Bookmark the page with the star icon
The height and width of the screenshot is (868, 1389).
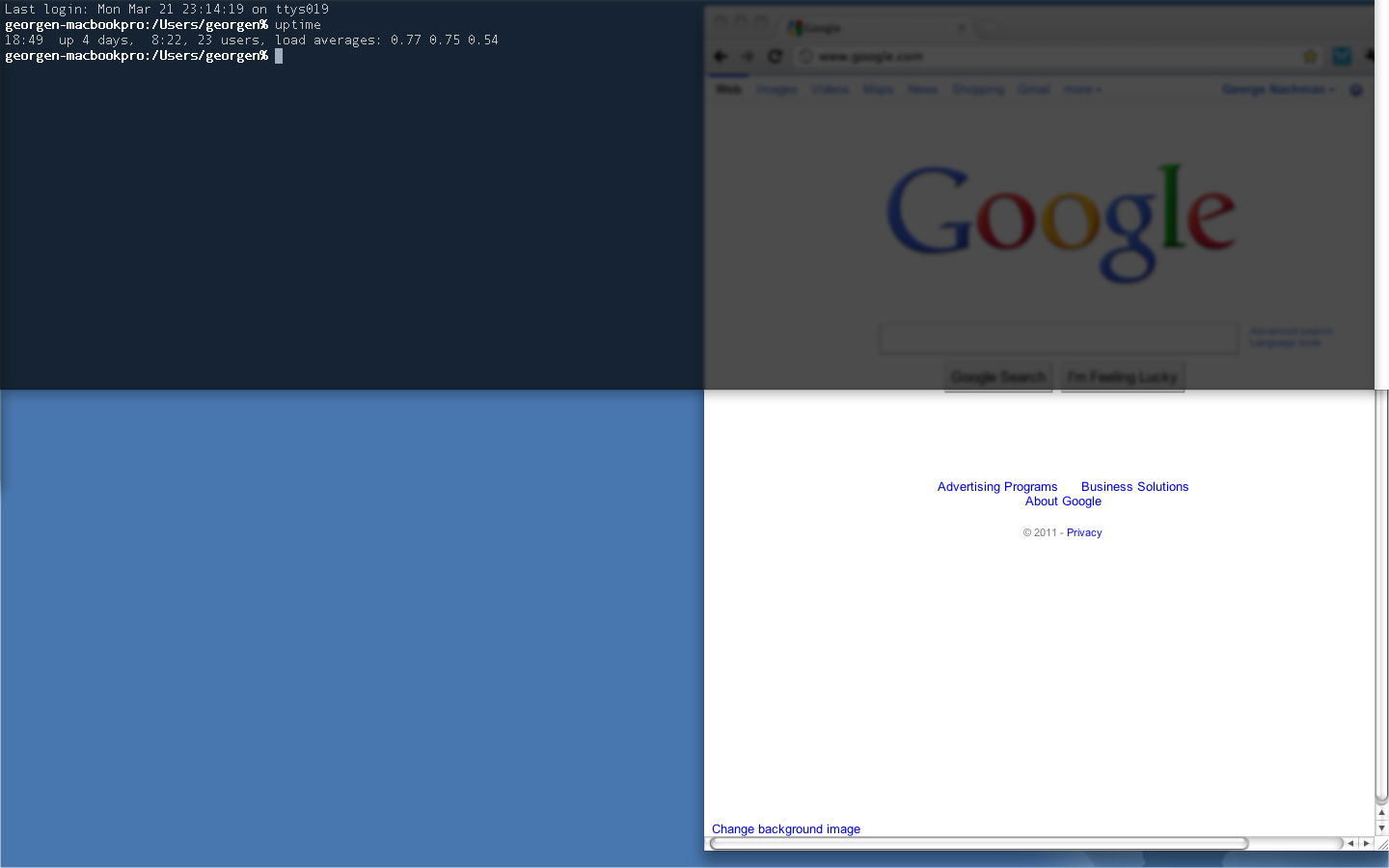pos(1310,57)
